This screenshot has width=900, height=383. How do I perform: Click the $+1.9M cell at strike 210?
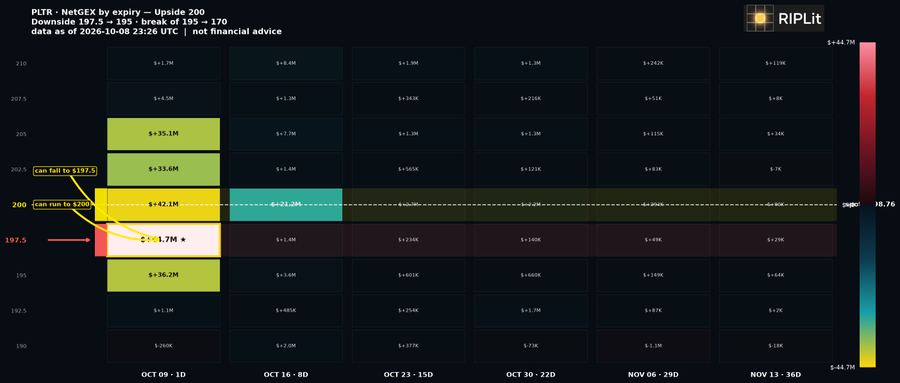coord(408,63)
